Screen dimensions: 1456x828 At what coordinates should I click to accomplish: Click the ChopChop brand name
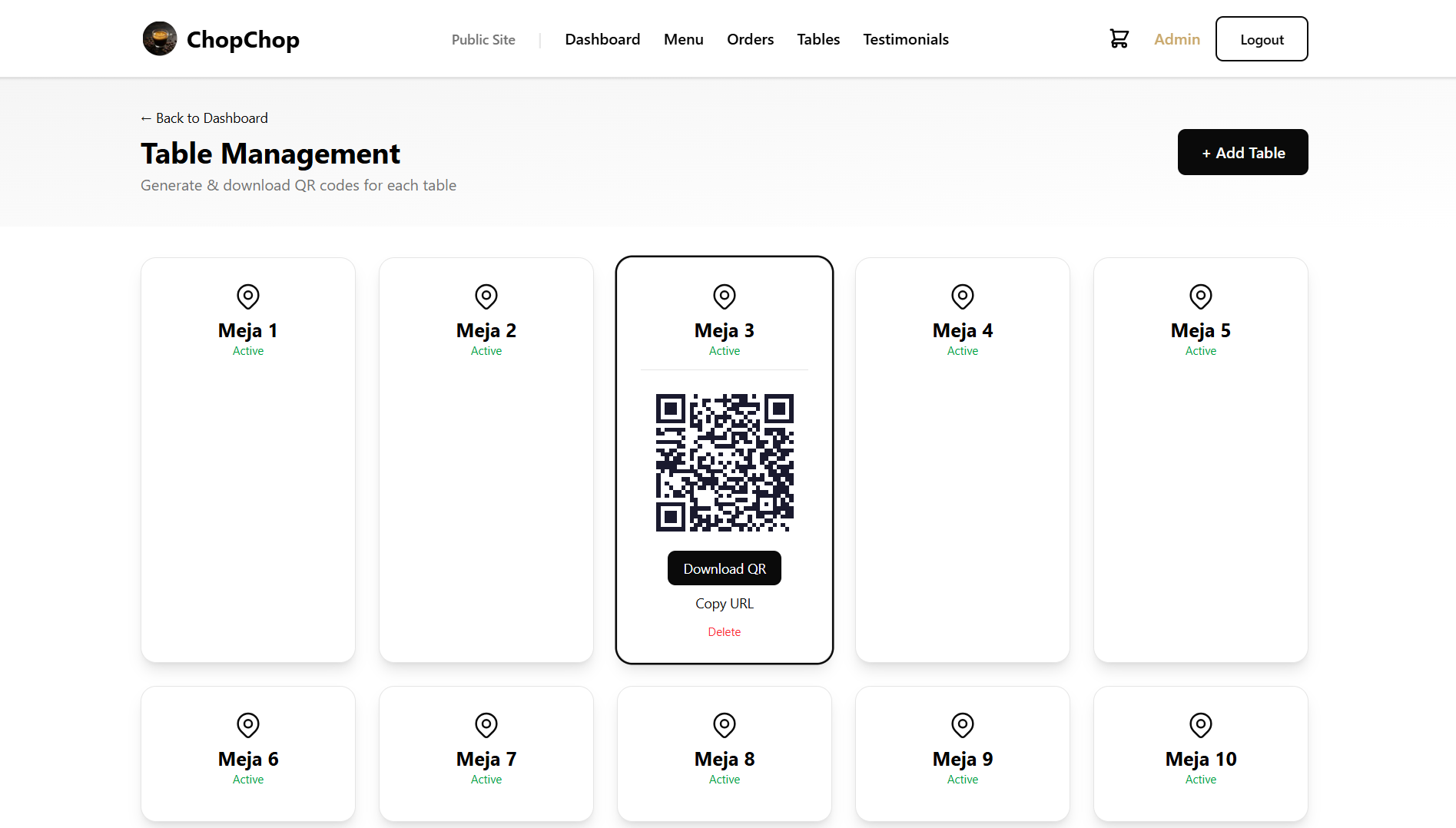[243, 39]
